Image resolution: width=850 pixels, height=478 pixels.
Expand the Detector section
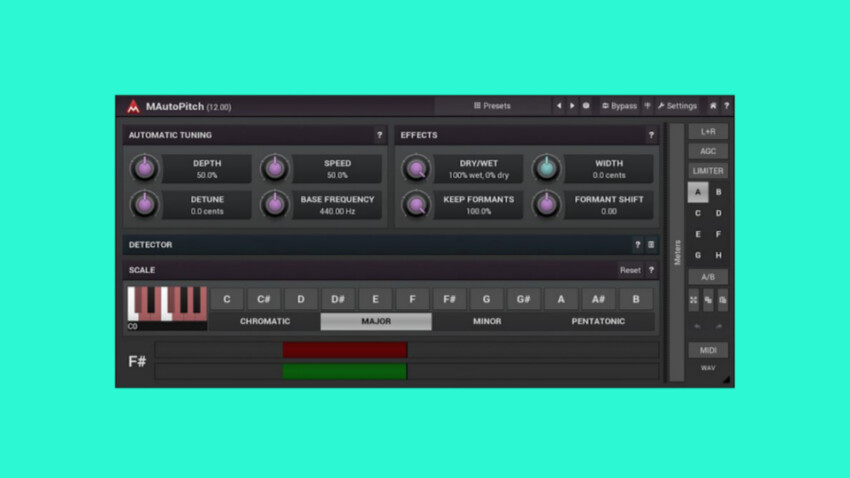coord(150,245)
